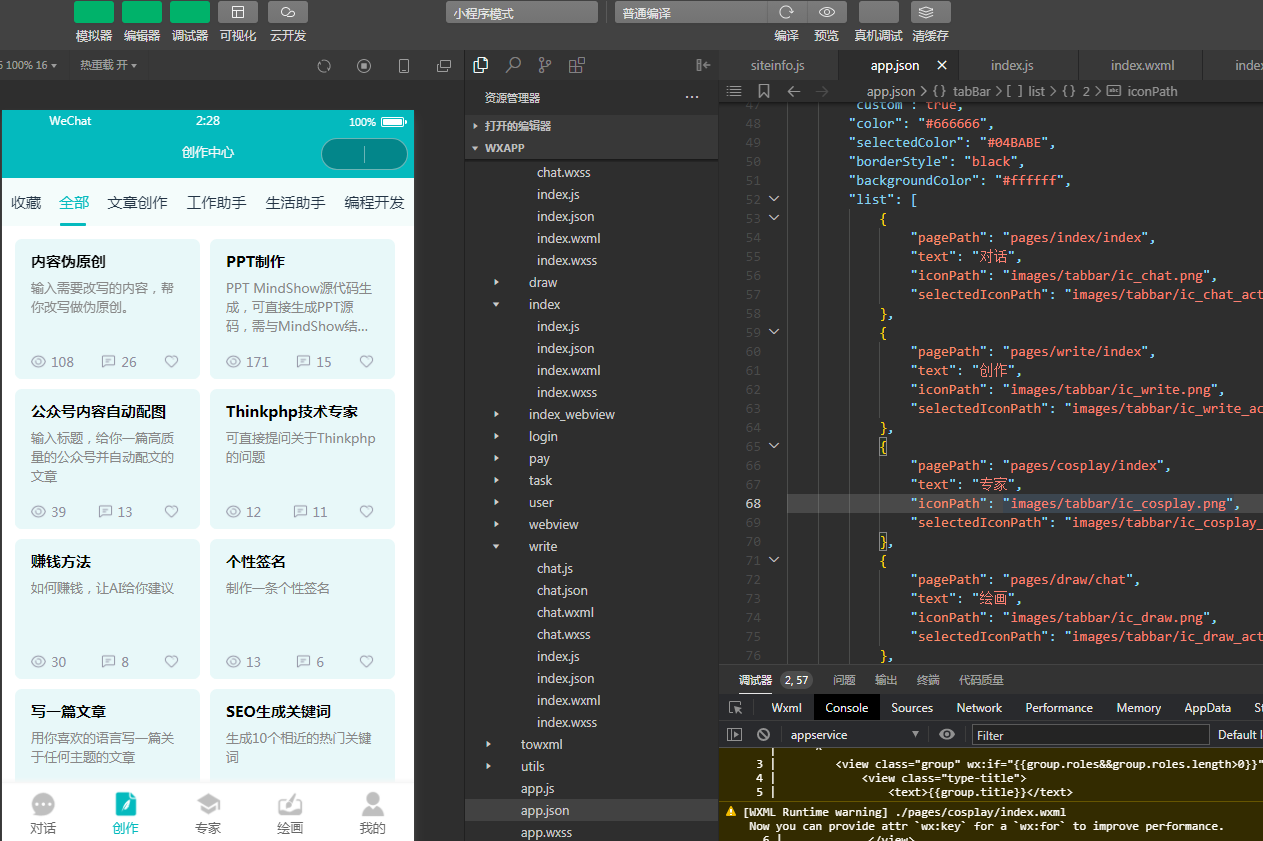
Task: Toggle the switch in the 创作中心 header
Action: (x=364, y=154)
